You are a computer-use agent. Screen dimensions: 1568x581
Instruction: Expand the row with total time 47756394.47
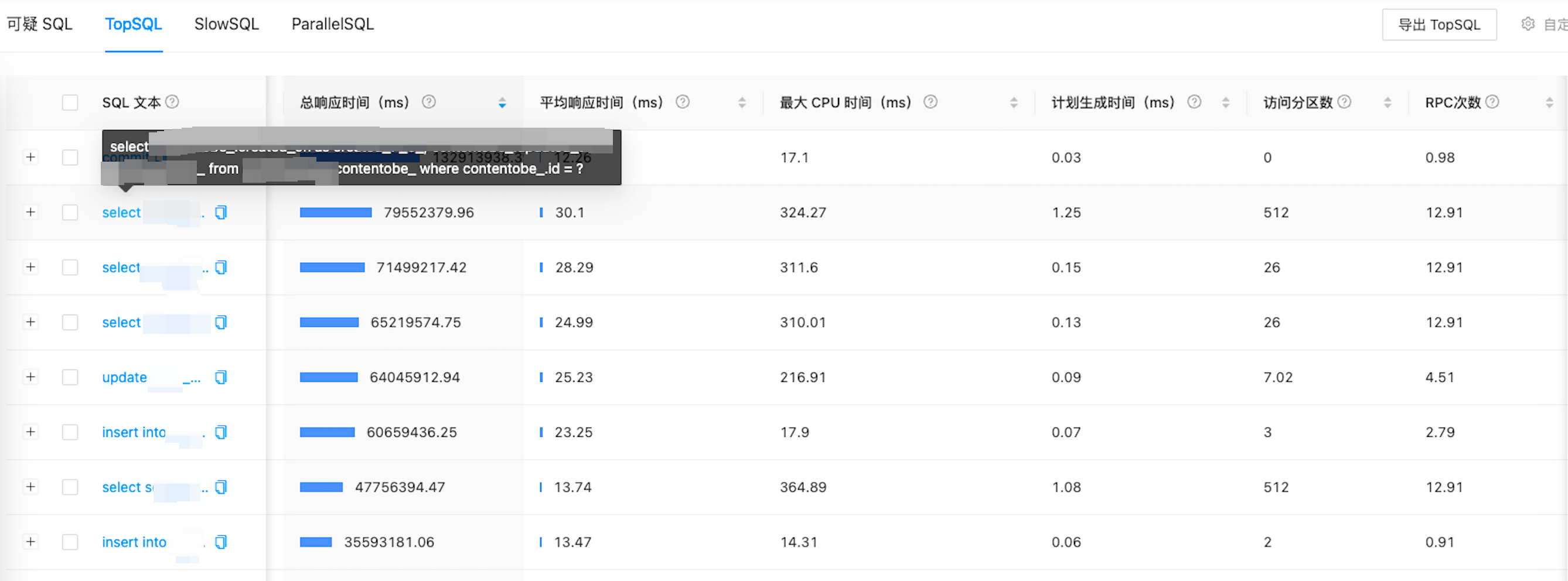(x=30, y=487)
